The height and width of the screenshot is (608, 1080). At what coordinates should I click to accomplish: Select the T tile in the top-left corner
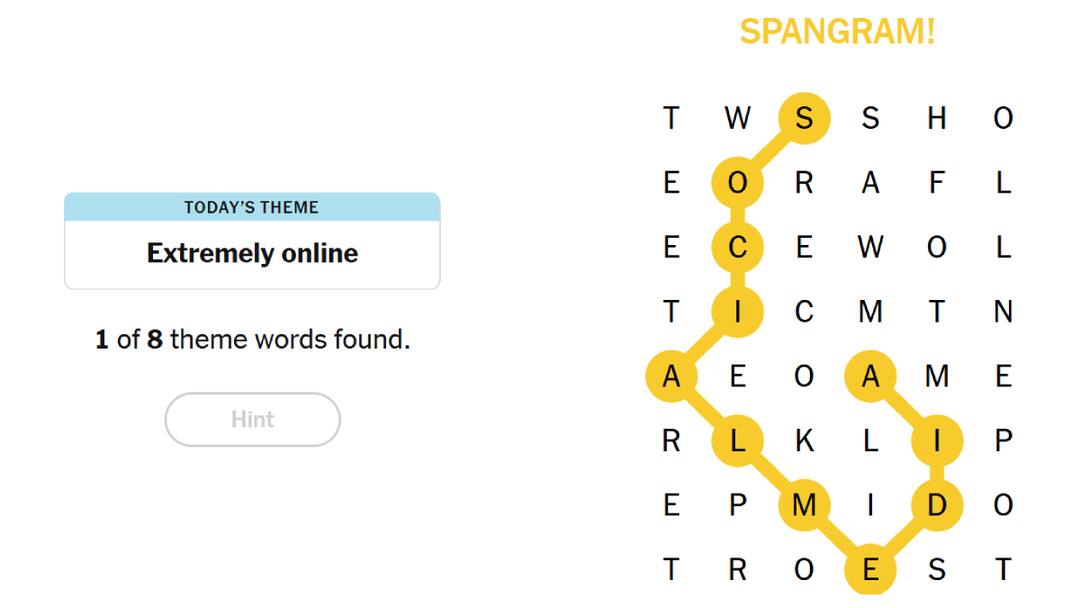pos(672,117)
